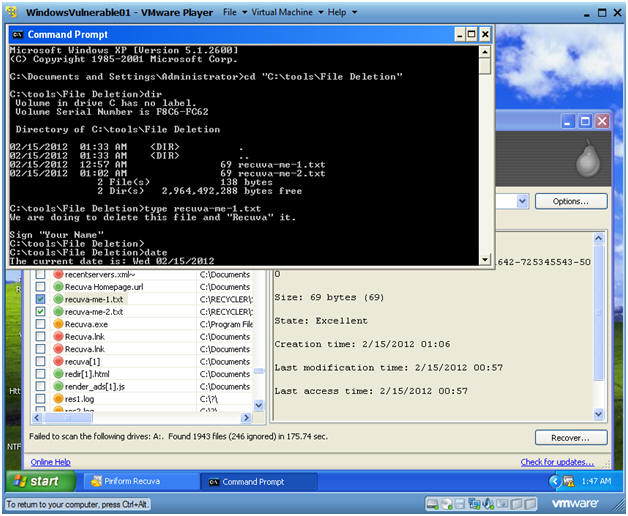The height and width of the screenshot is (516, 628).
Task: Click the file list vertical scrollbar thumb
Action: pyautogui.click(x=259, y=371)
